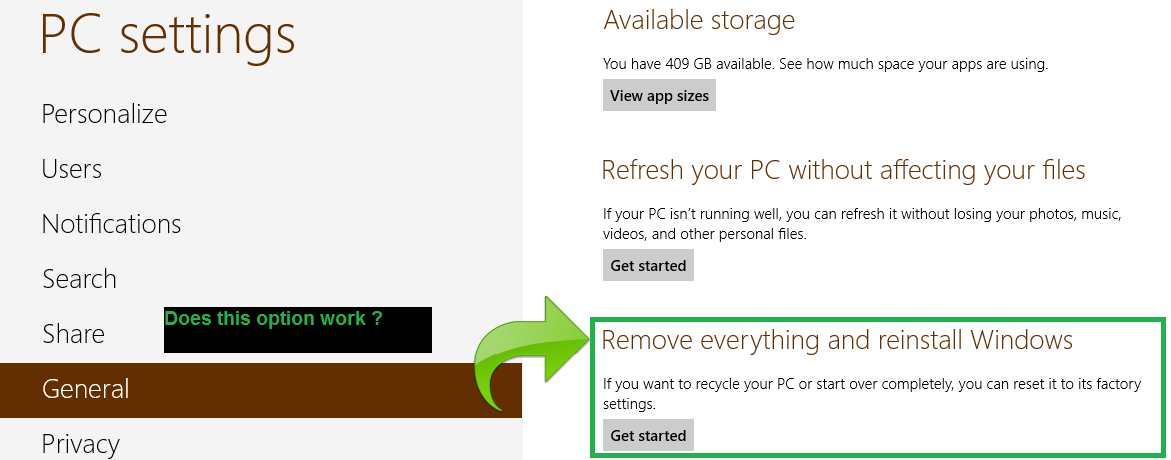1171x460 pixels.
Task: Click Get started under Remove everything
Action: (648, 435)
